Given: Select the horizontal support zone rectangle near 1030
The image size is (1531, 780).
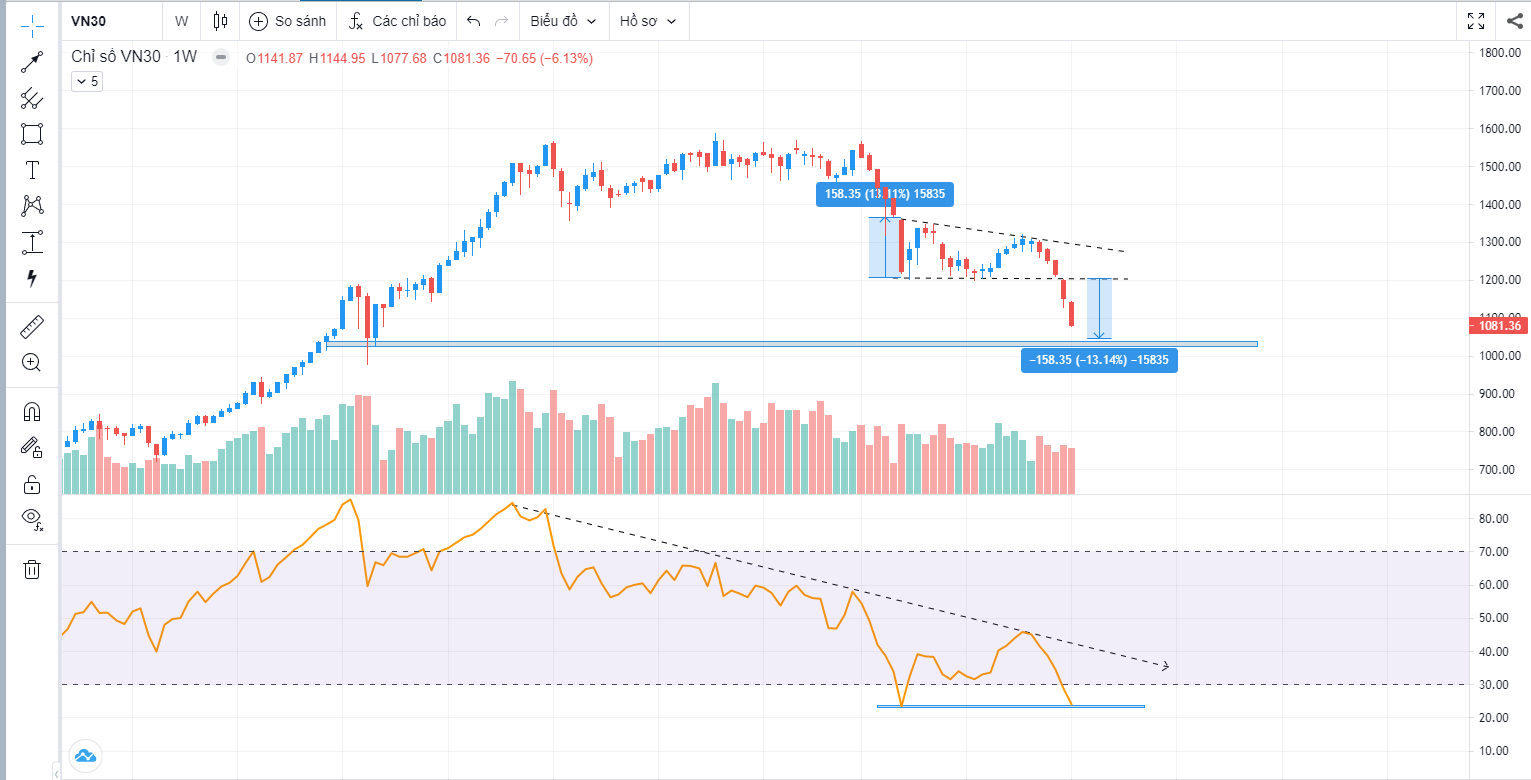Looking at the screenshot, I should (x=791, y=344).
